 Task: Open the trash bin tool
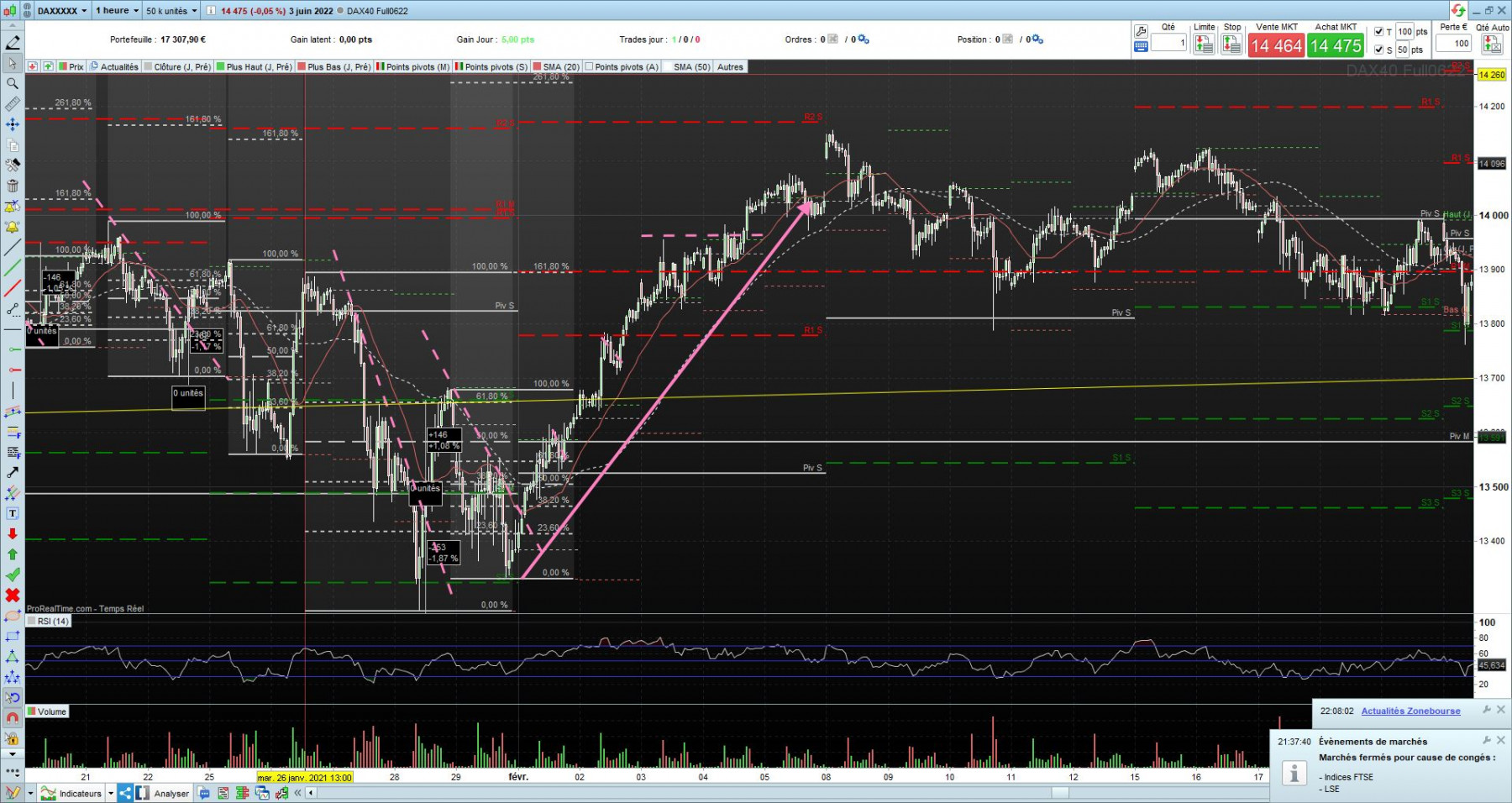tap(13, 186)
